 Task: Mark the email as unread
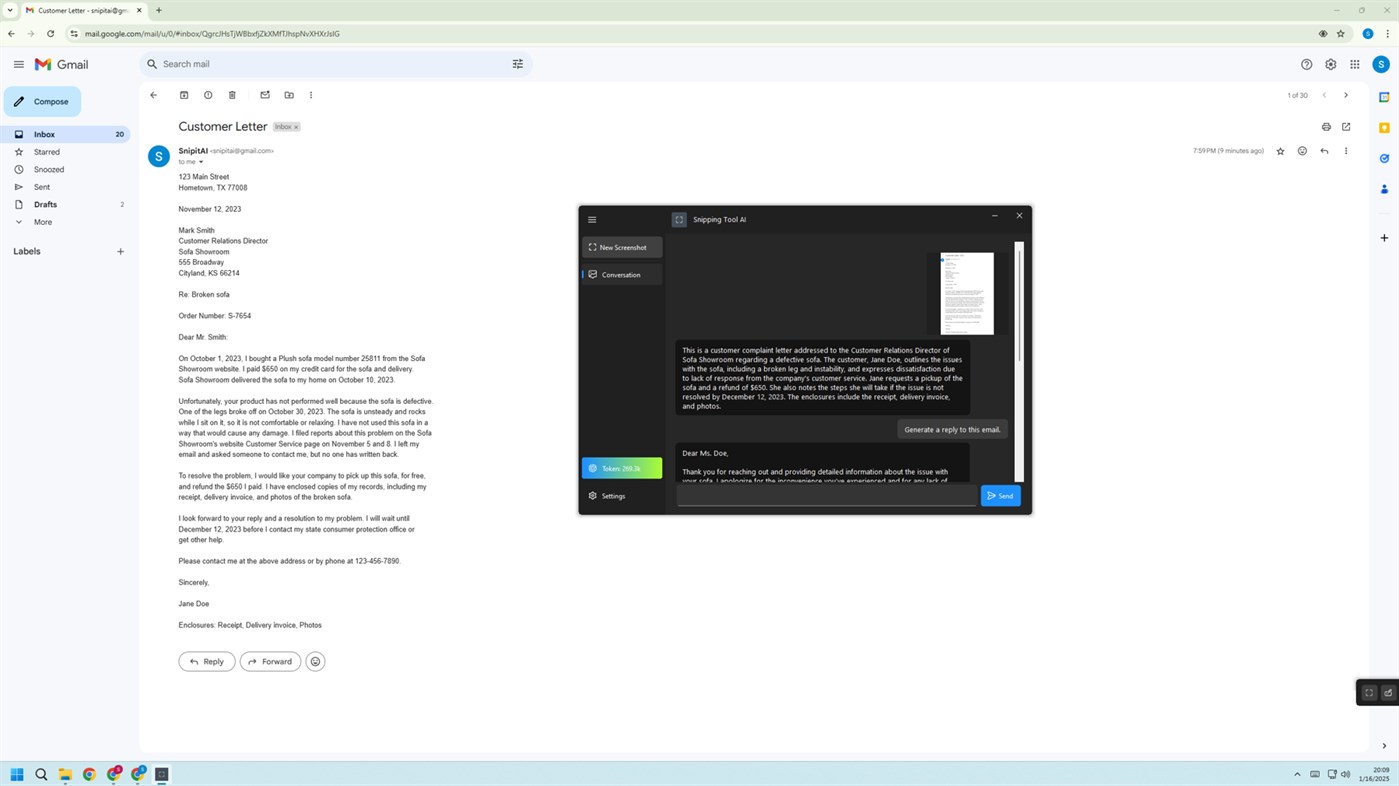pyautogui.click(x=264, y=95)
